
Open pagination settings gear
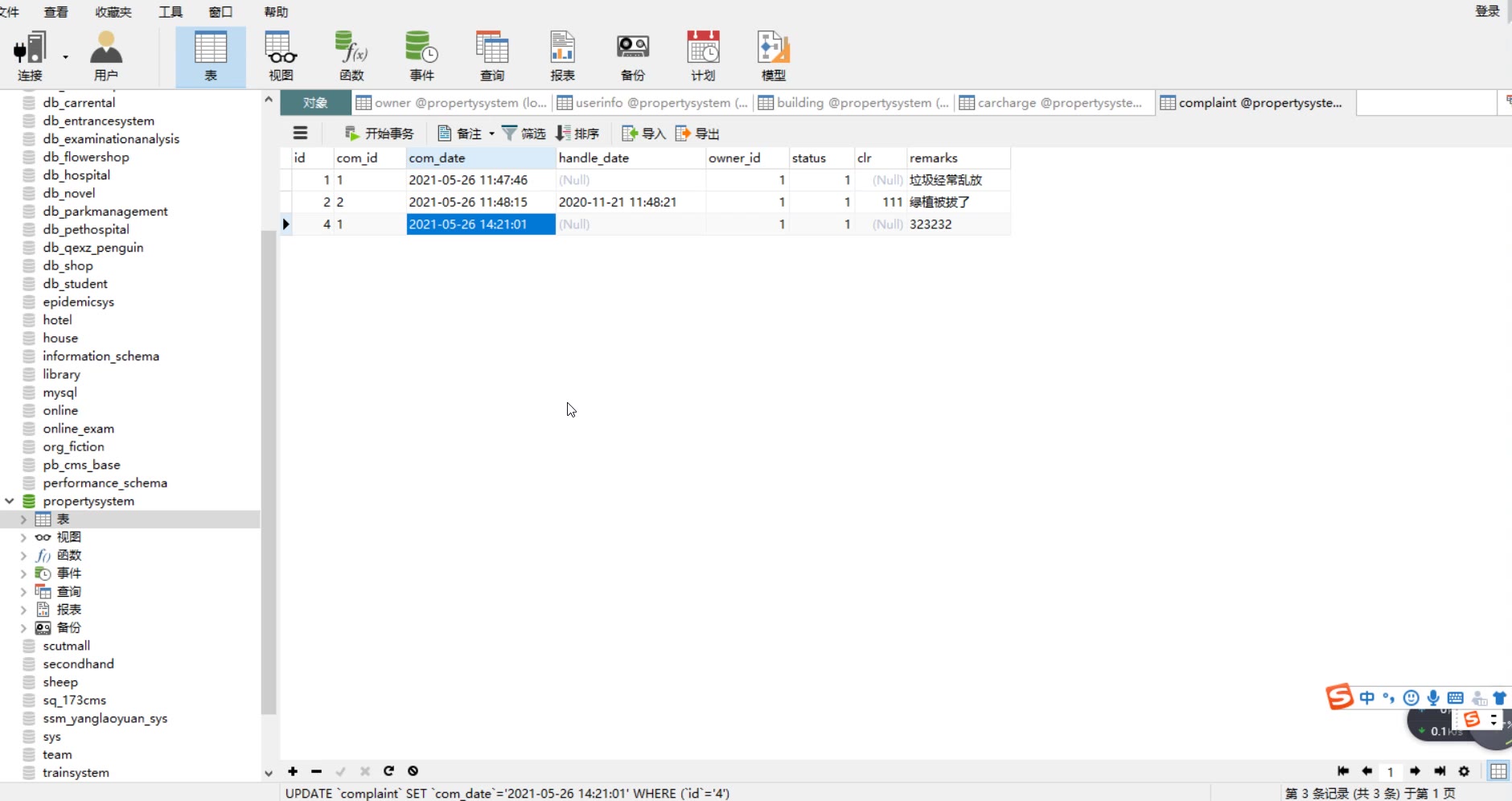point(1464,771)
